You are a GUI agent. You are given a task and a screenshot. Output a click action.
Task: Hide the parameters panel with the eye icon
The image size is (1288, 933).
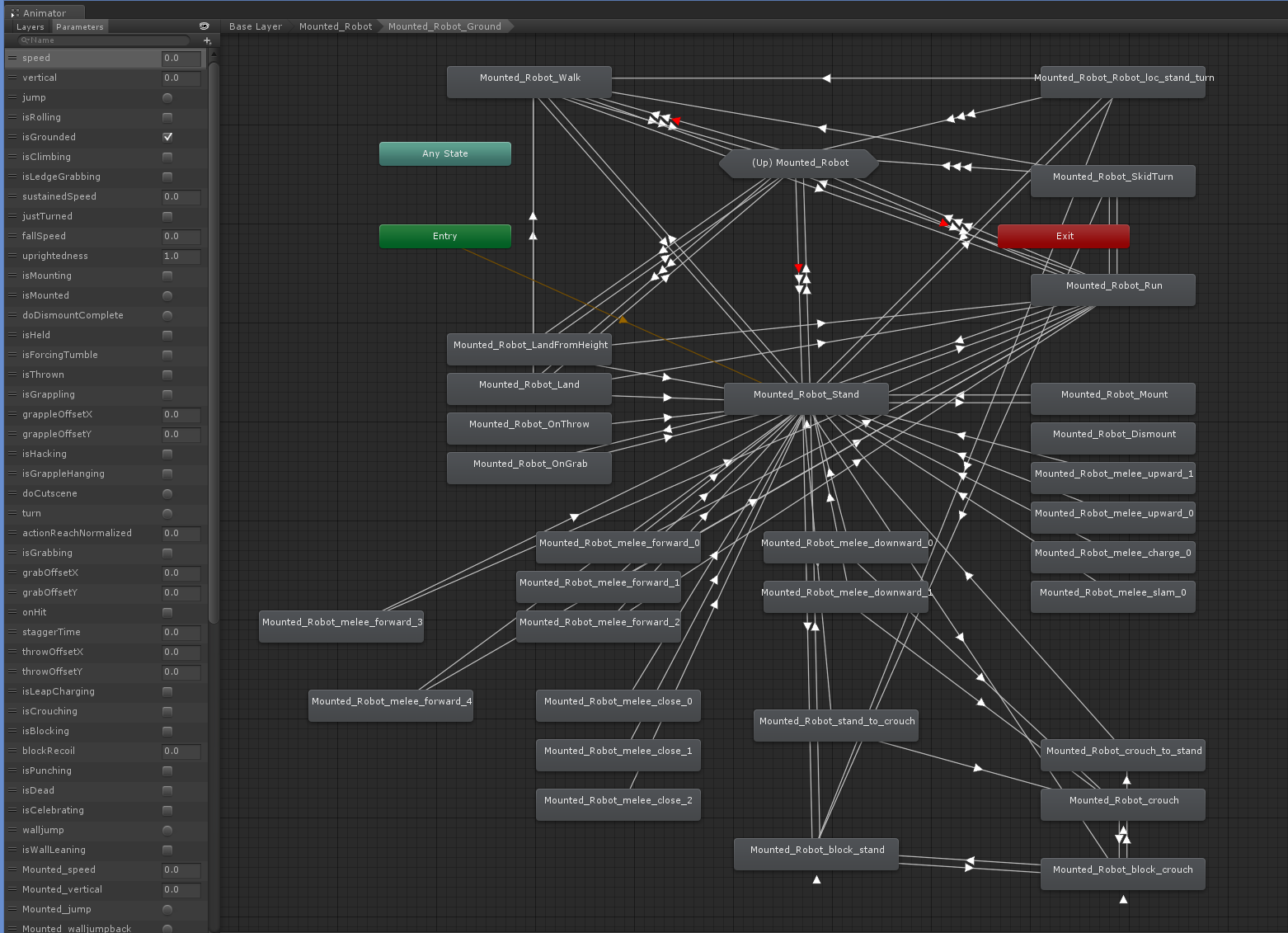(x=204, y=26)
